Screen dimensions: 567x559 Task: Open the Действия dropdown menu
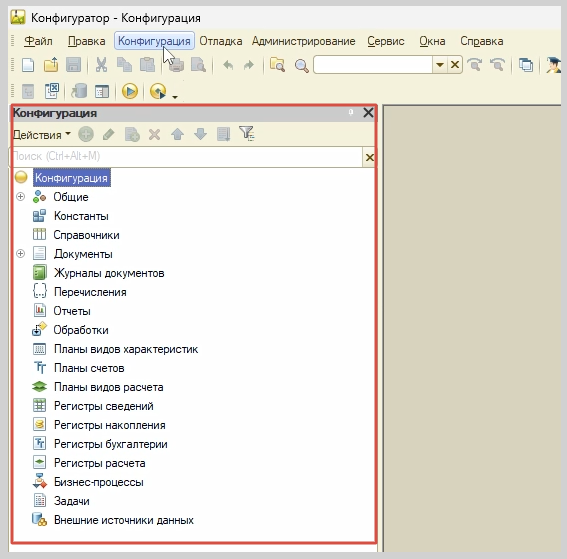click(42, 135)
